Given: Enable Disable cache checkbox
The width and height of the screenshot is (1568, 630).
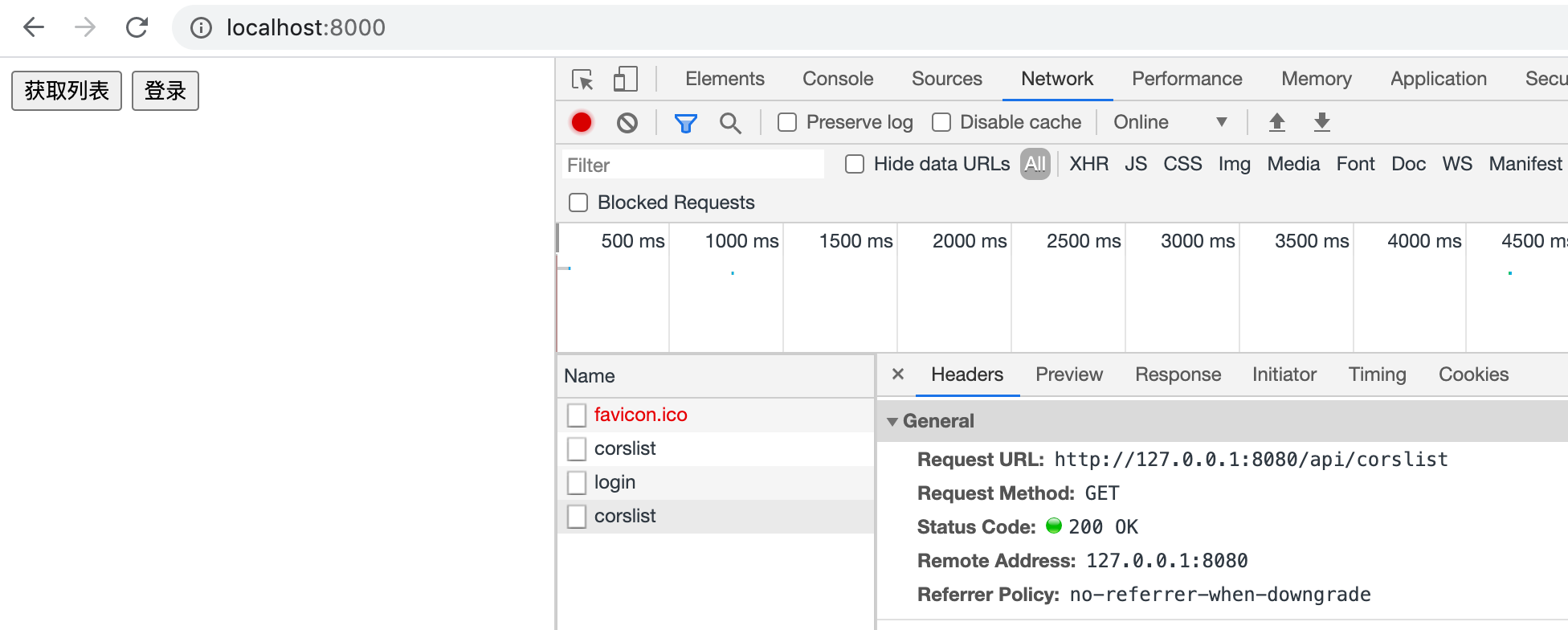Looking at the screenshot, I should [x=941, y=122].
